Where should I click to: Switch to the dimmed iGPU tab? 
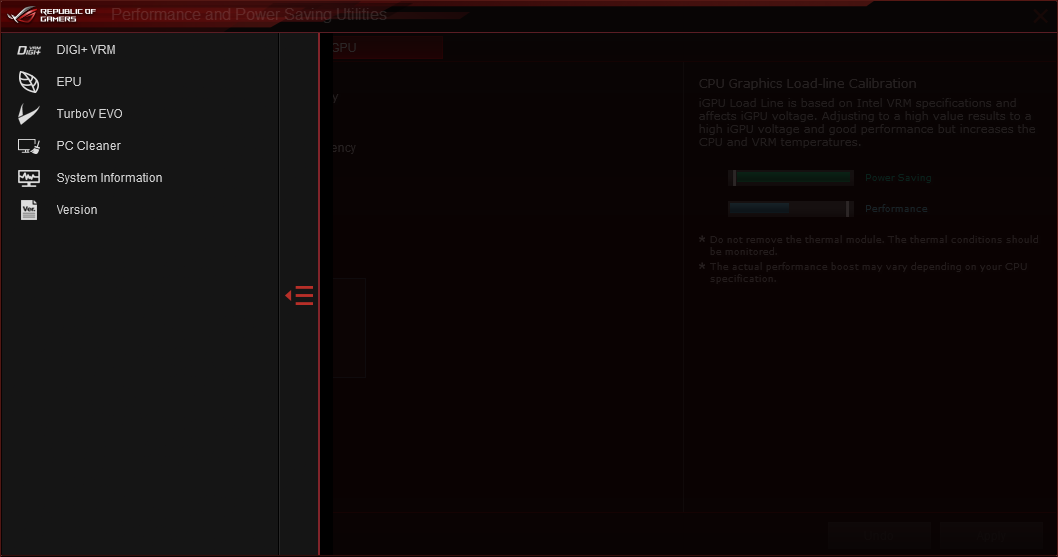[x=387, y=48]
